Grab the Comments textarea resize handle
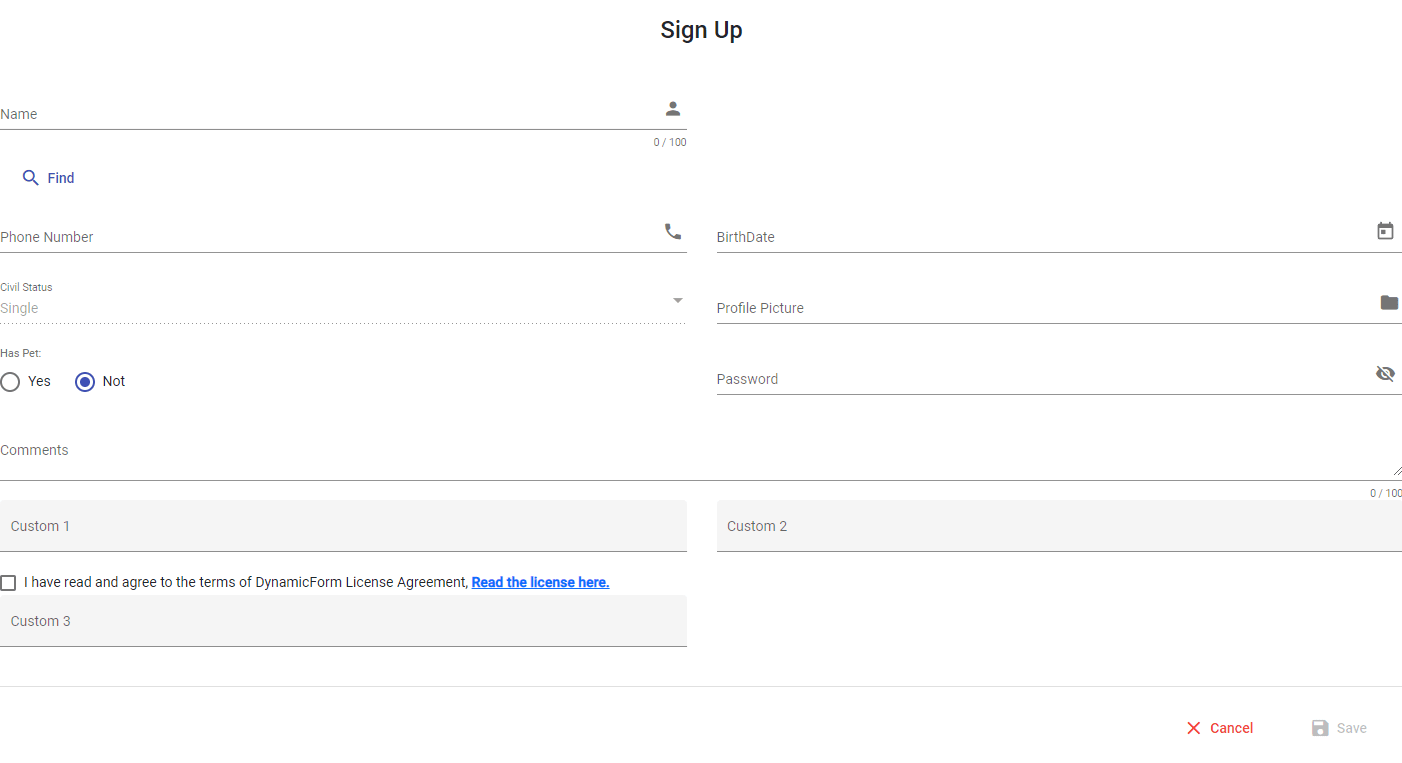Viewport: 1402px width, 763px height. (1396, 470)
